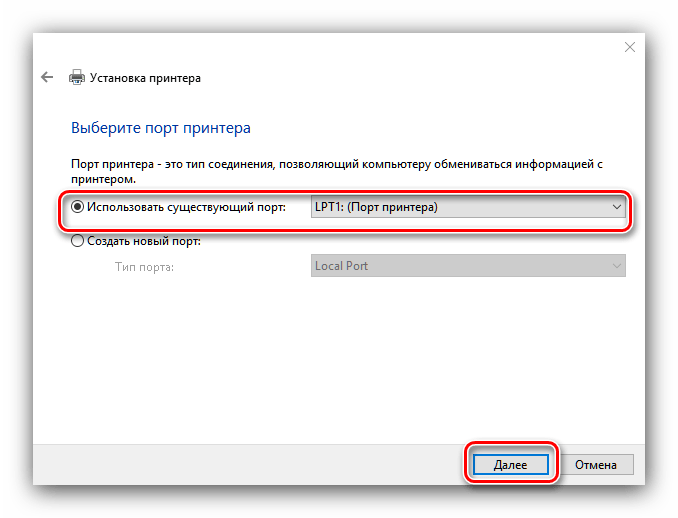Click the "Установка принтера" title text

145,77
